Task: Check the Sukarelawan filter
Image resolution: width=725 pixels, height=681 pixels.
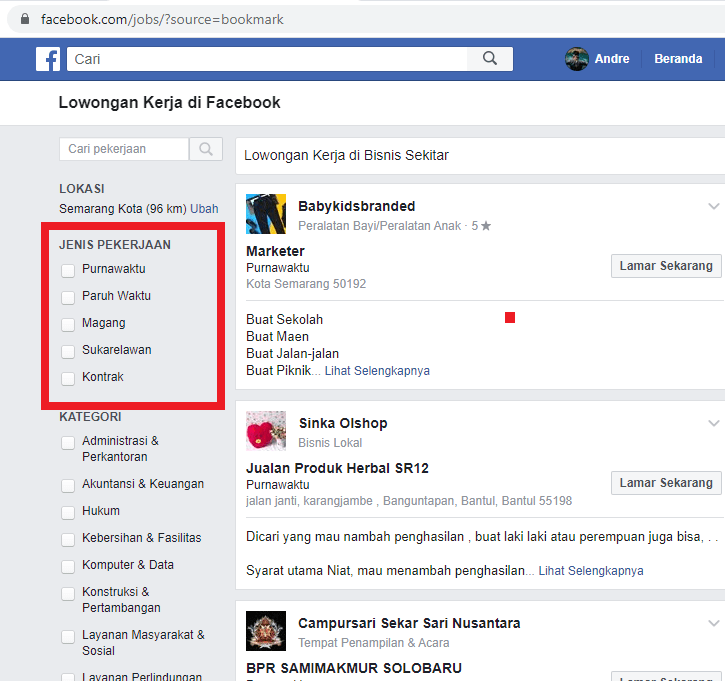Action: coord(68,351)
